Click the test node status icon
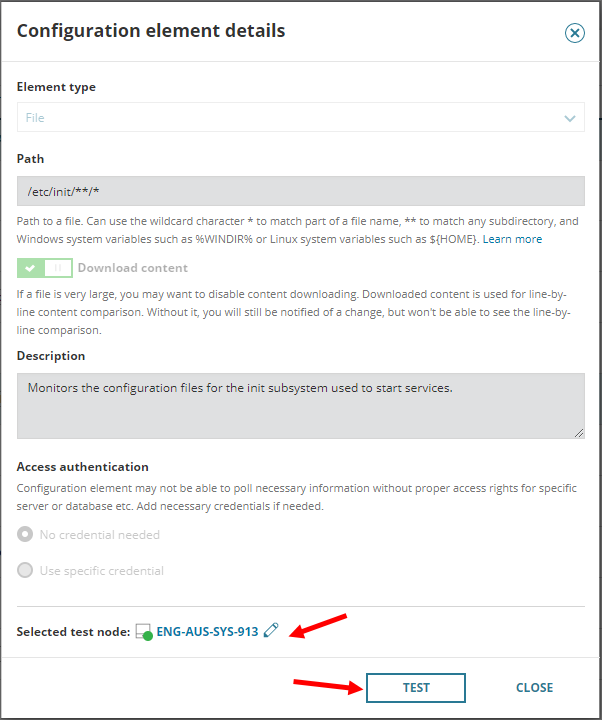602x720 pixels. 144,632
